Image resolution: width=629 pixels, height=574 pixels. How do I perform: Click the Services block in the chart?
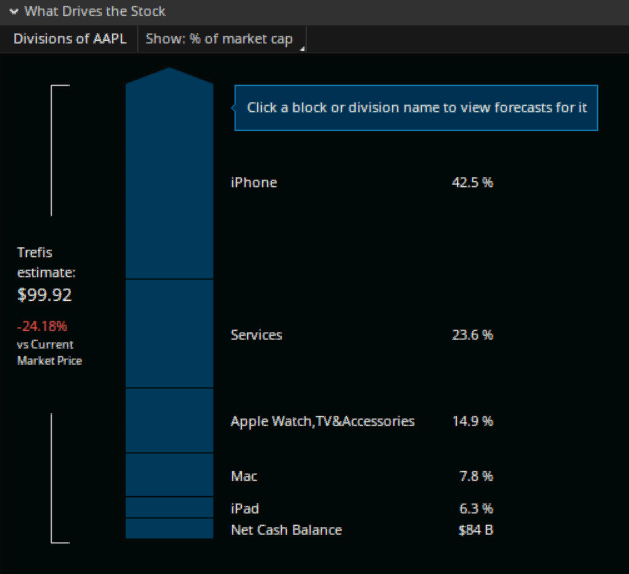(169, 334)
